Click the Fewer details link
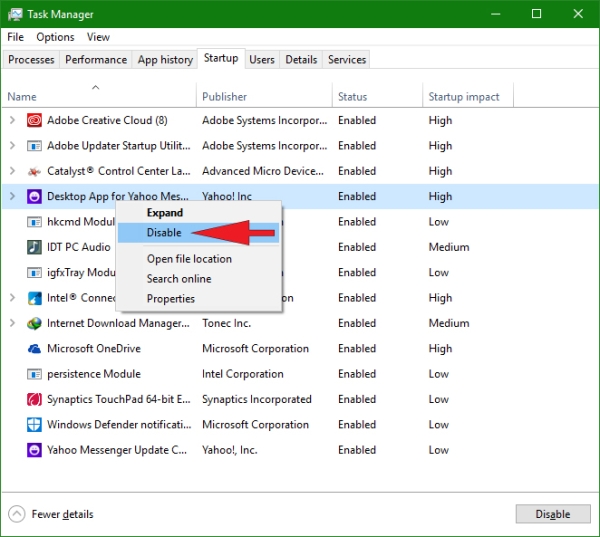The width and height of the screenshot is (600, 537). (62, 514)
